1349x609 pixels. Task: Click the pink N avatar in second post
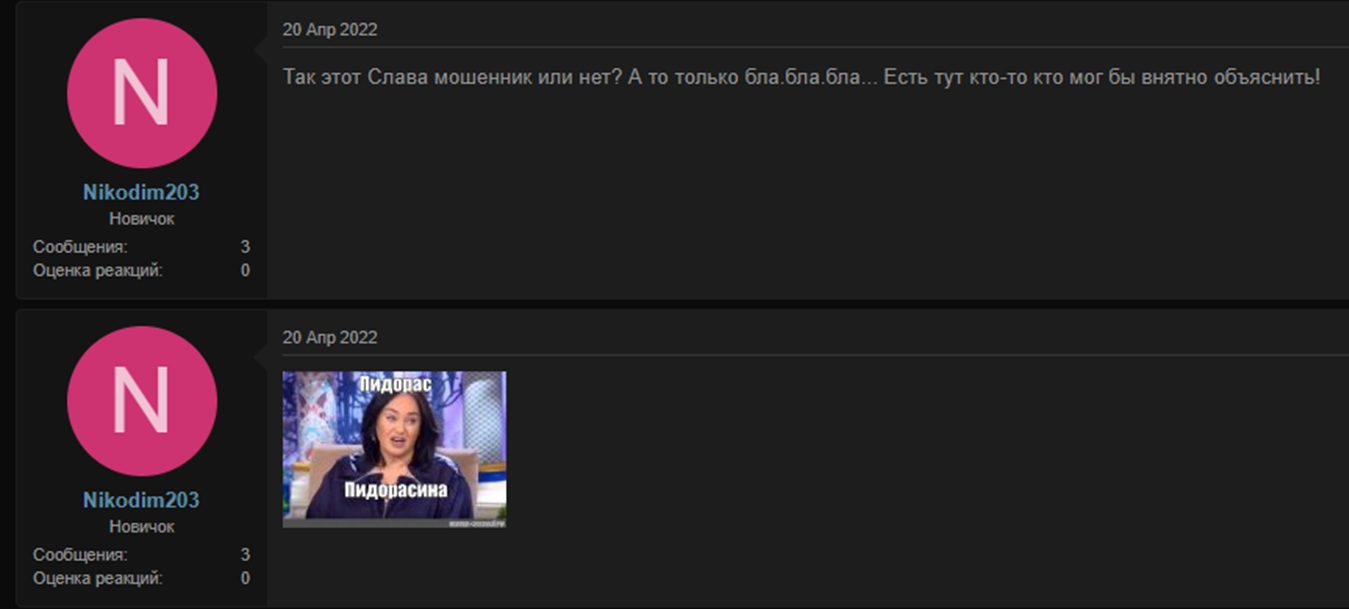[141, 401]
